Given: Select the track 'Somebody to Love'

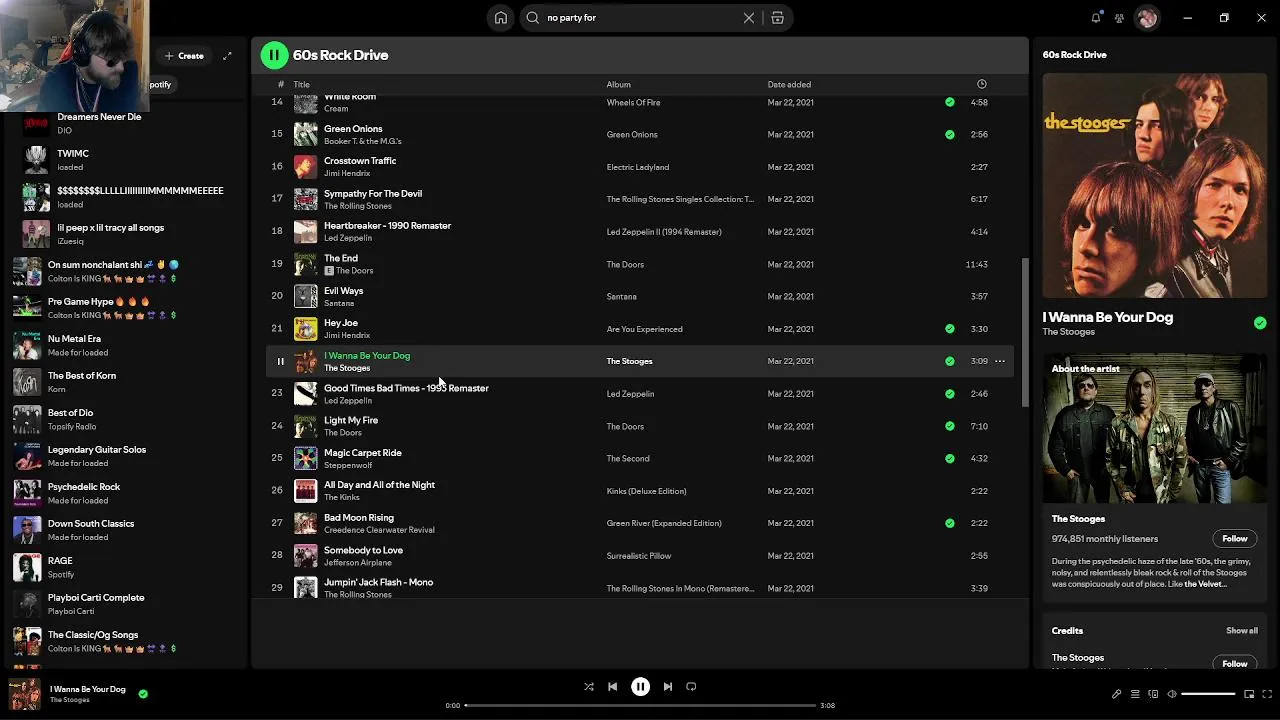Looking at the screenshot, I should 640,556.
